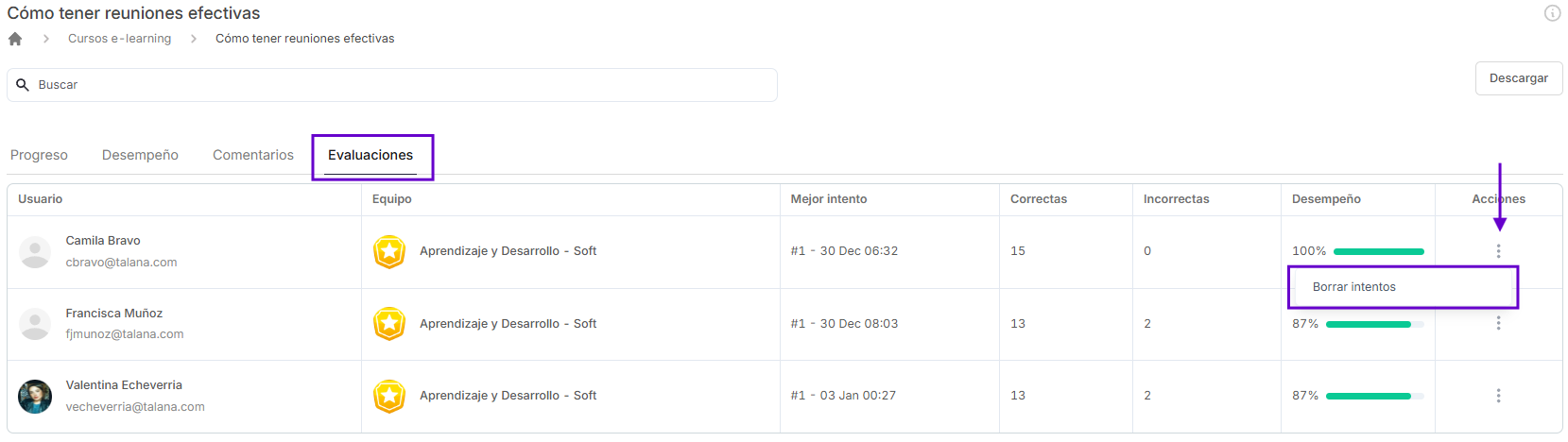The image size is (1568, 442).
Task: Go to home via breadcrumb house icon
Action: 15,39
